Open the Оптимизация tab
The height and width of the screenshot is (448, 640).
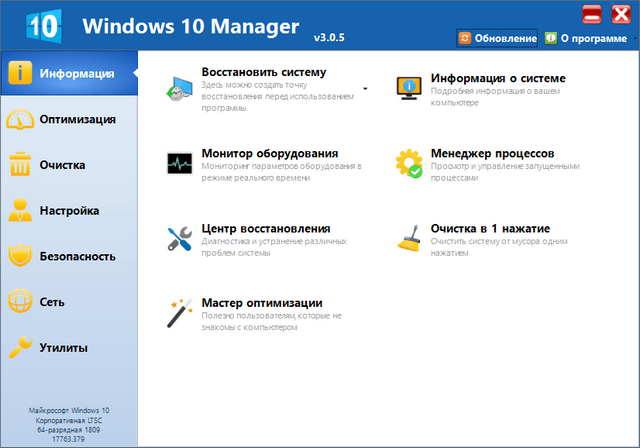coord(69,119)
